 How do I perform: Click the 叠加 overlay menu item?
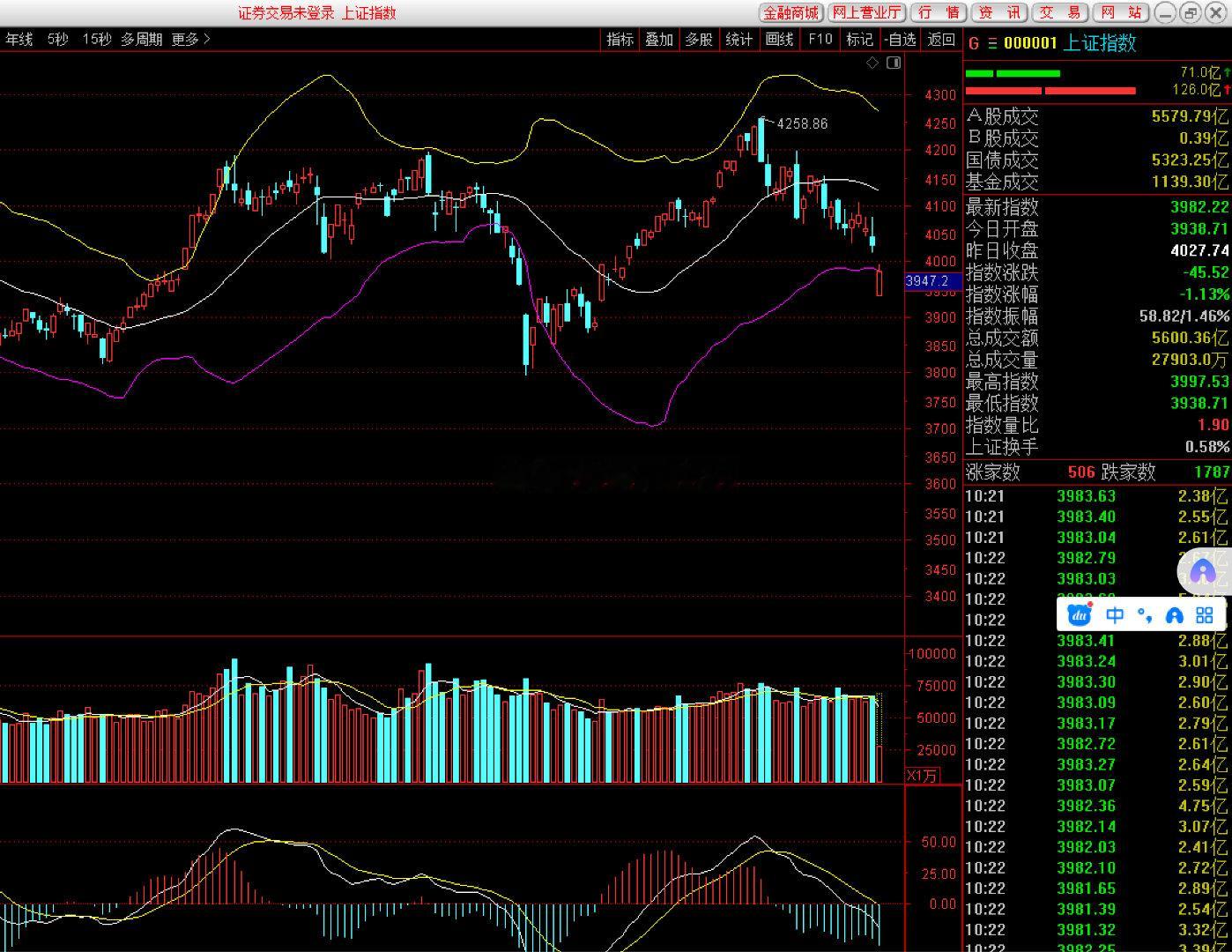pos(659,39)
